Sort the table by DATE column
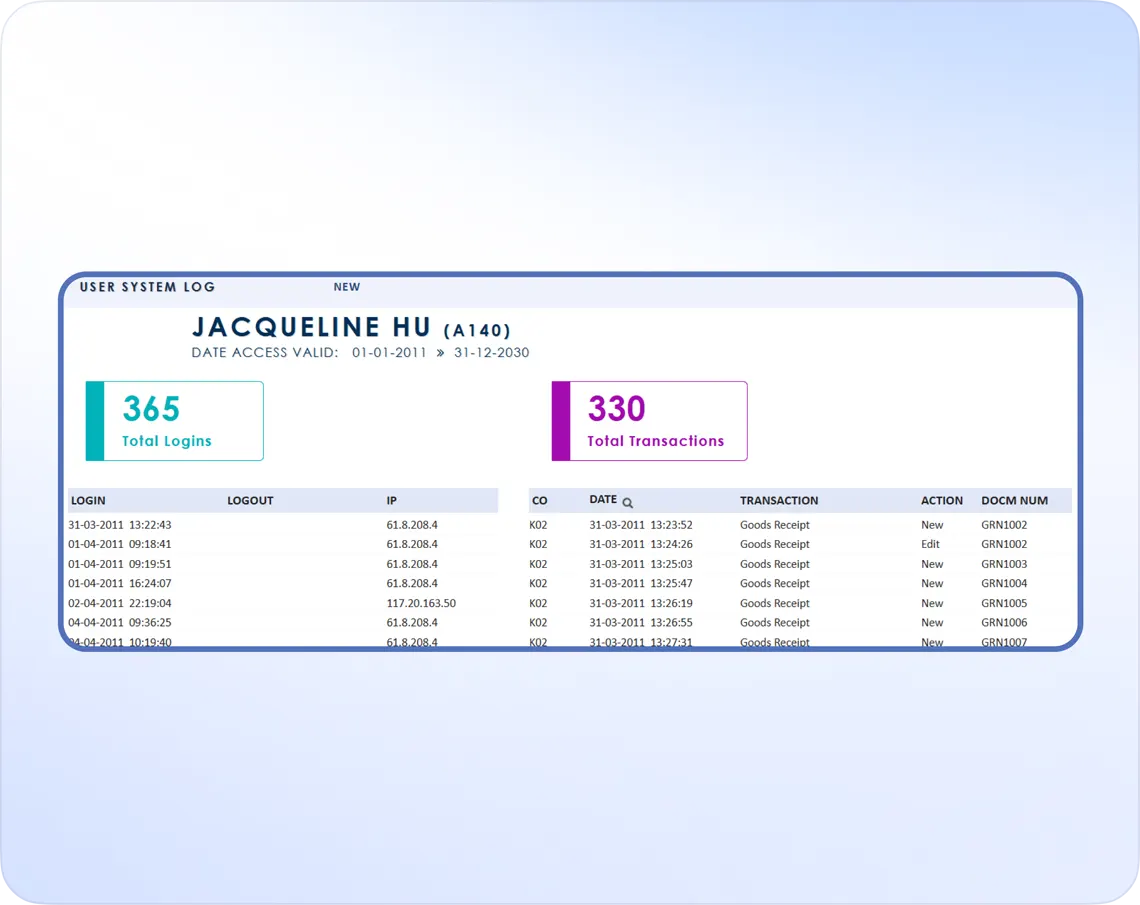The height and width of the screenshot is (905, 1140). 603,500
